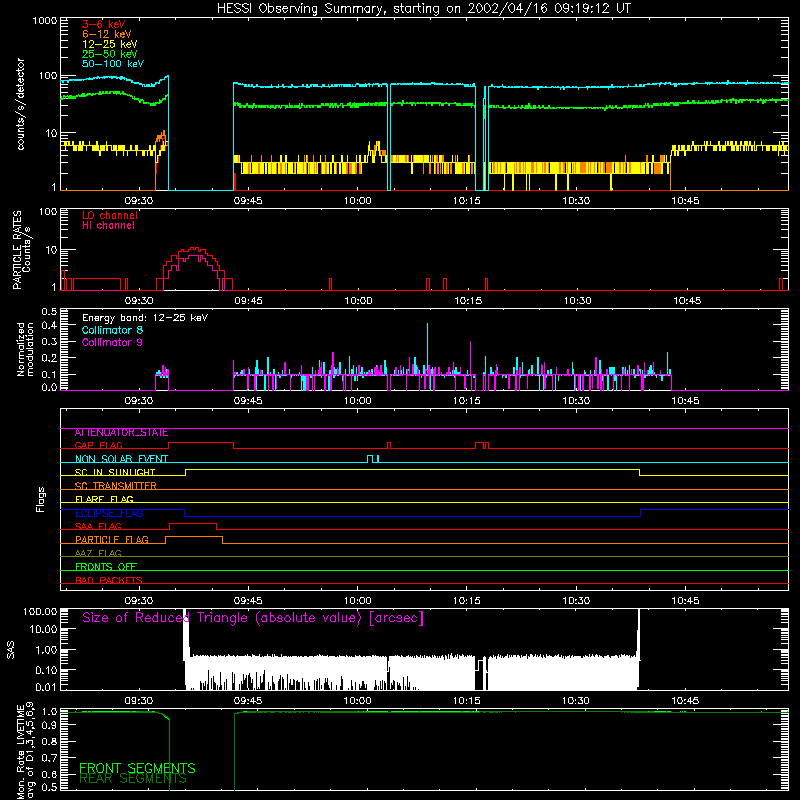Click the 'NON_SOLAR_EVENT' flag label
The height and width of the screenshot is (800, 800).
[121, 459]
